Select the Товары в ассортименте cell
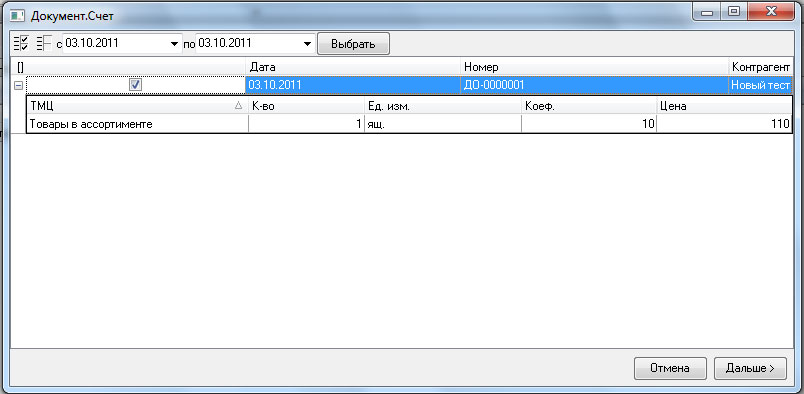Viewport: 804px width, 394px height. coord(137,124)
